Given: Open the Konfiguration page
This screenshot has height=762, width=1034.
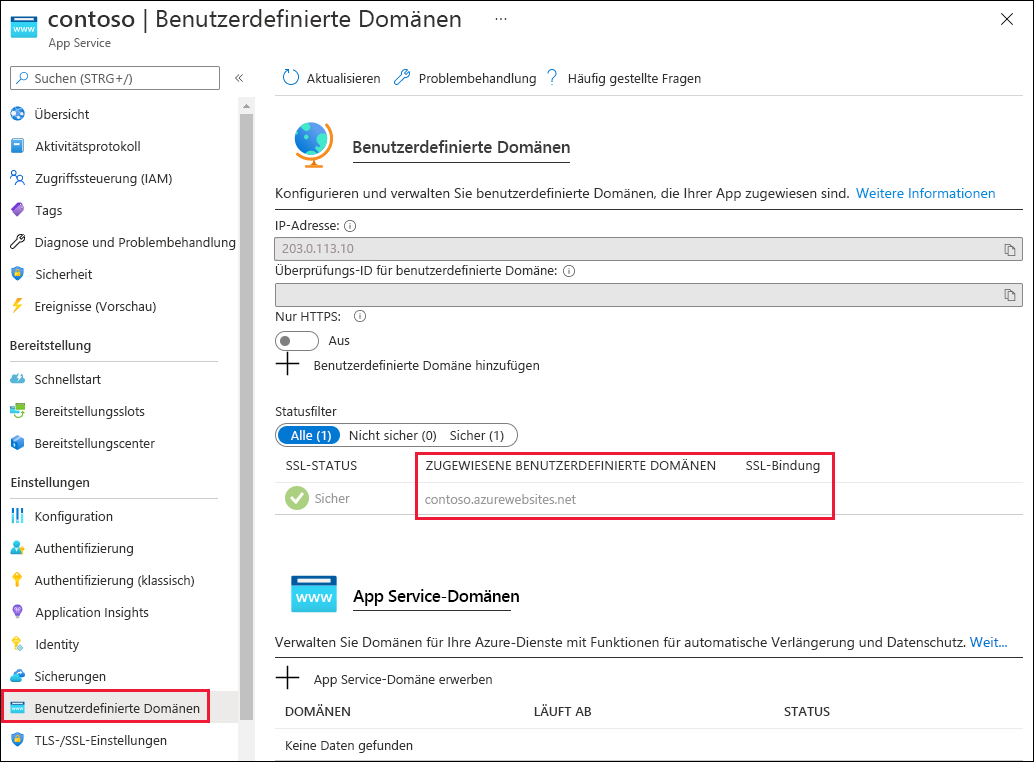Looking at the screenshot, I should (x=73, y=516).
